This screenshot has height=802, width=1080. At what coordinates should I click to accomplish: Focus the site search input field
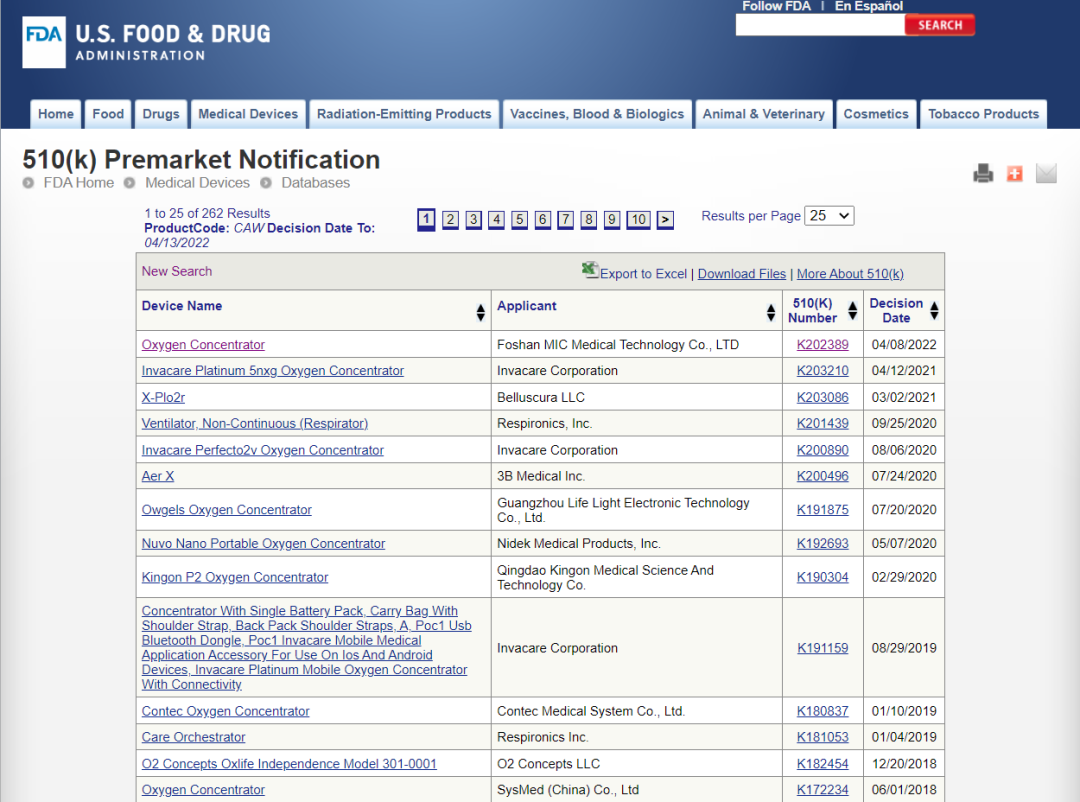(820, 25)
